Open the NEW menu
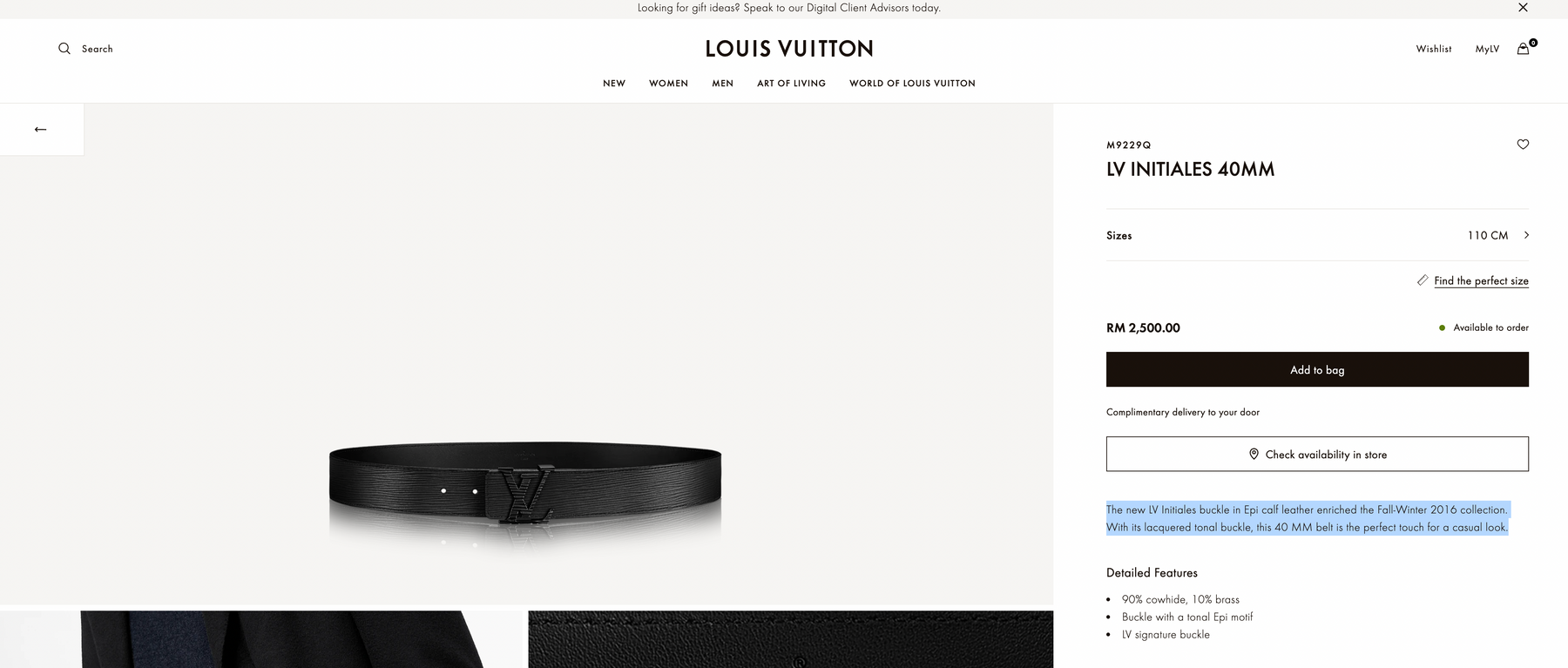 click(614, 84)
